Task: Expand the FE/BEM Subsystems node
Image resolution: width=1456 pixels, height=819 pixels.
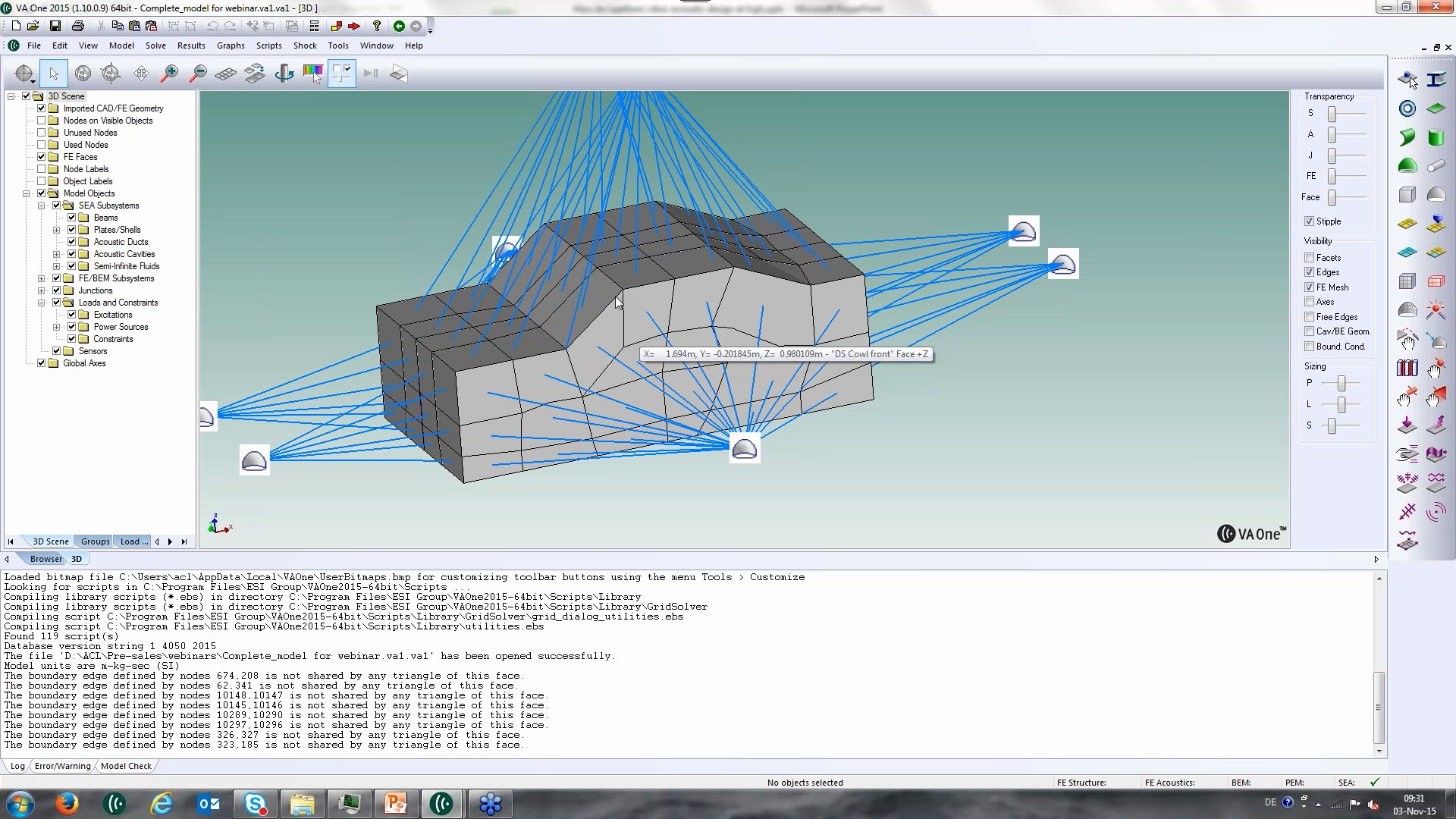Action: point(42,278)
